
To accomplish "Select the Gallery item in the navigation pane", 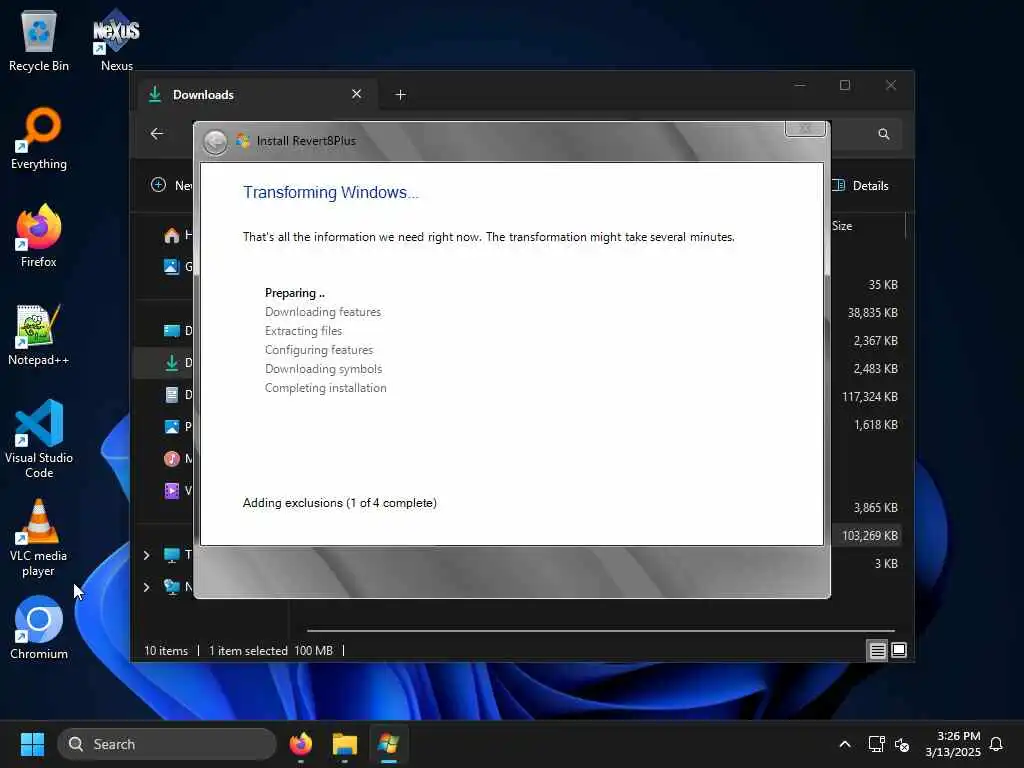I will (x=177, y=266).
